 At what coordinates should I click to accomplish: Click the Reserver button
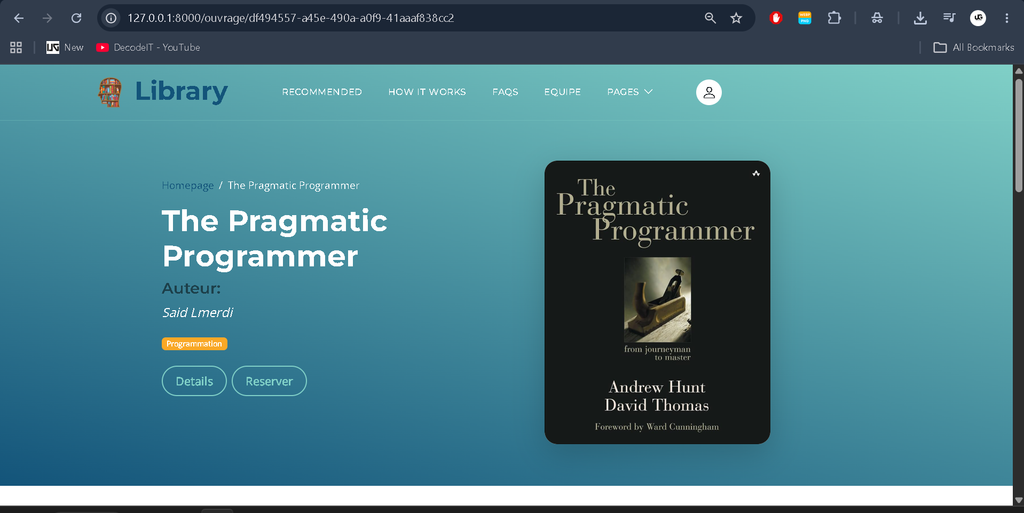[x=269, y=381]
